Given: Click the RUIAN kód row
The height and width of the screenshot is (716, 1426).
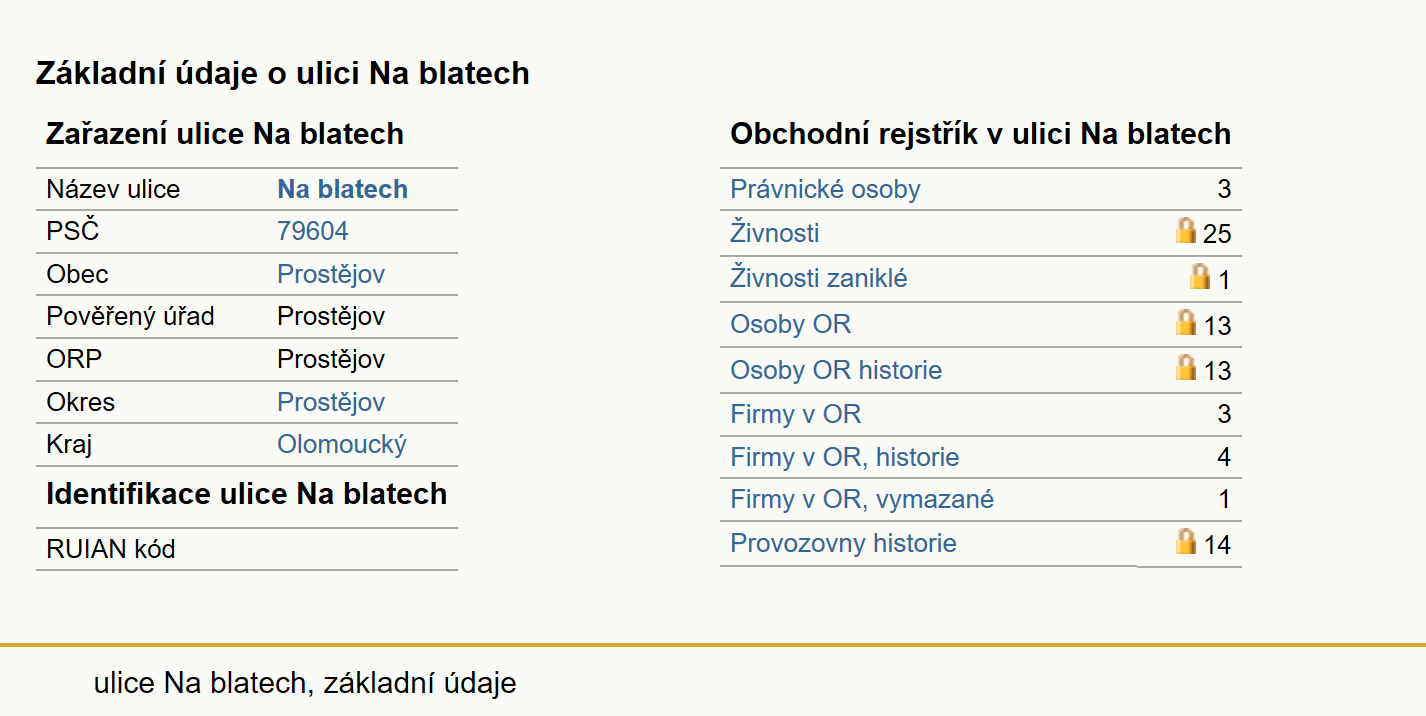Looking at the screenshot, I should (x=247, y=549).
